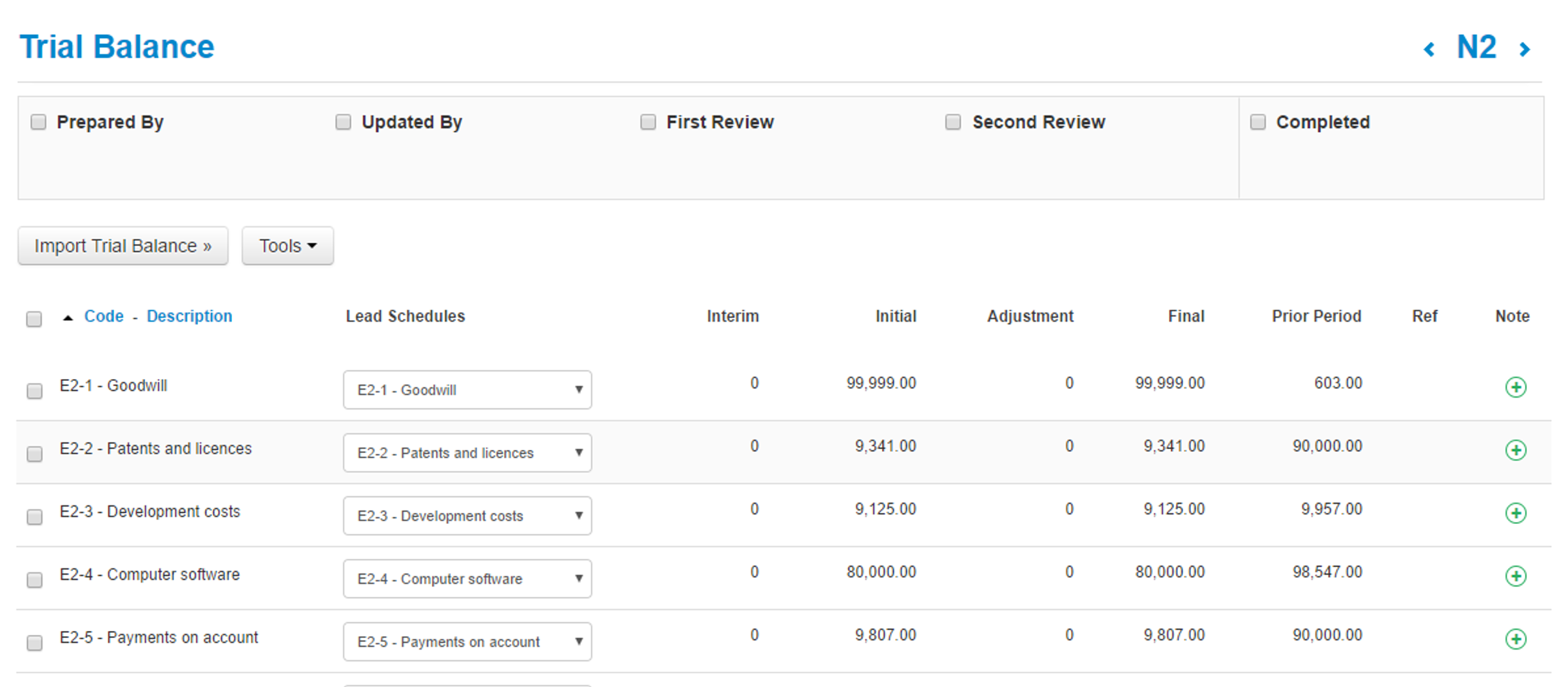This screenshot has height=687, width=1568.
Task: Open the E2-2 Patents and licences schedule dropdown
Action: pyautogui.click(x=467, y=452)
